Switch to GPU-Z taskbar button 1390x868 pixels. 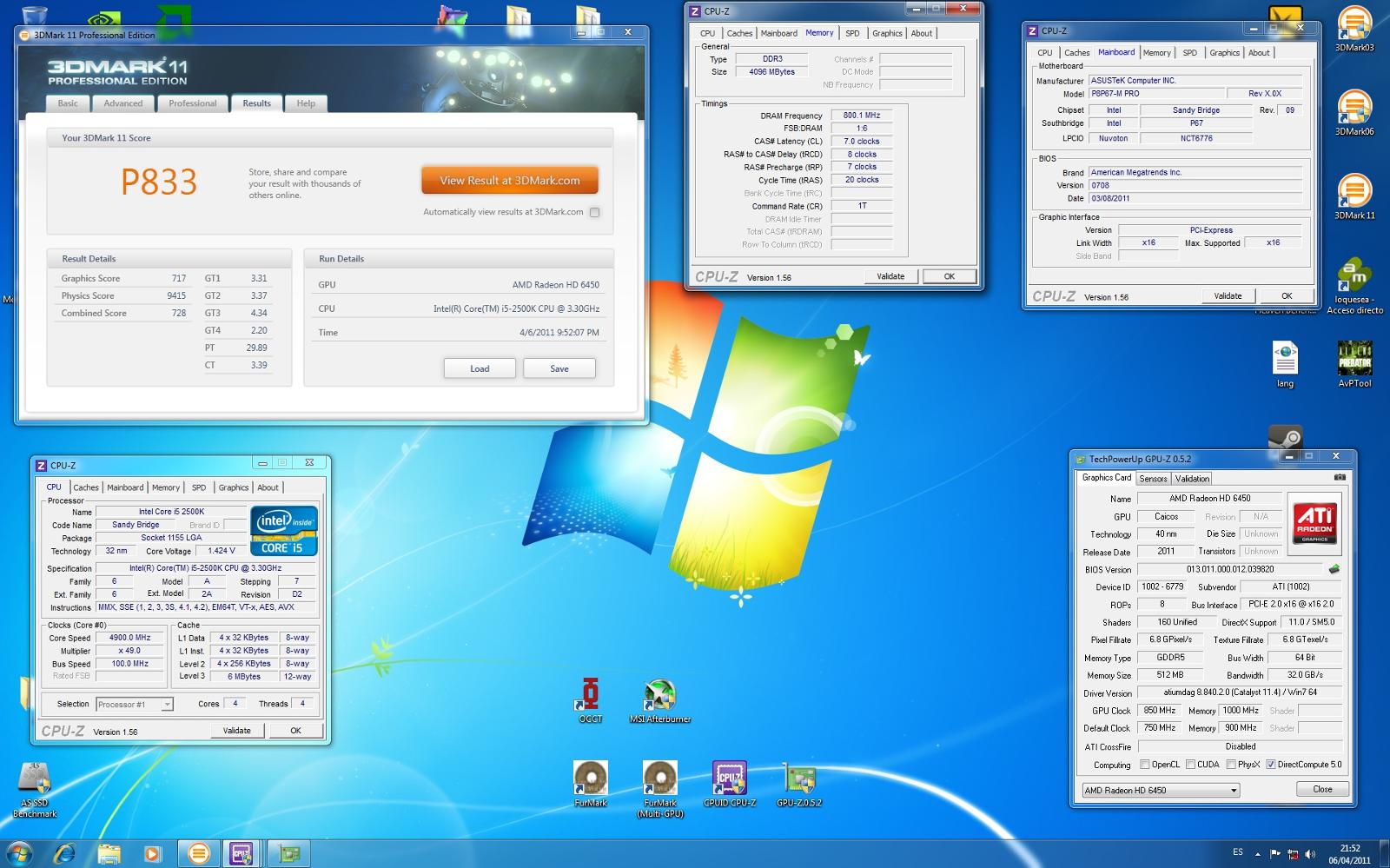(289, 853)
